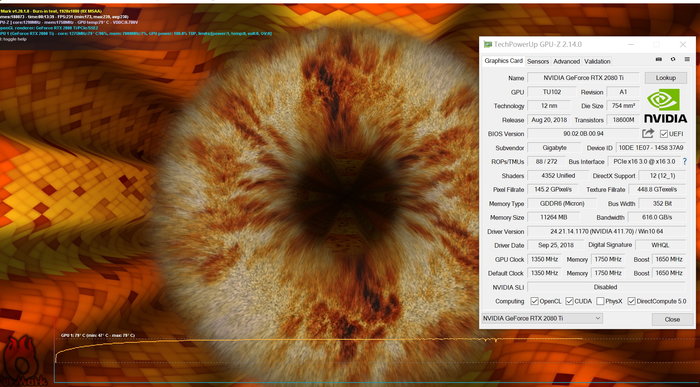Screen dimensions: 700x387
Task: Click the Digital Signature value WHQL
Action: (660, 245)
